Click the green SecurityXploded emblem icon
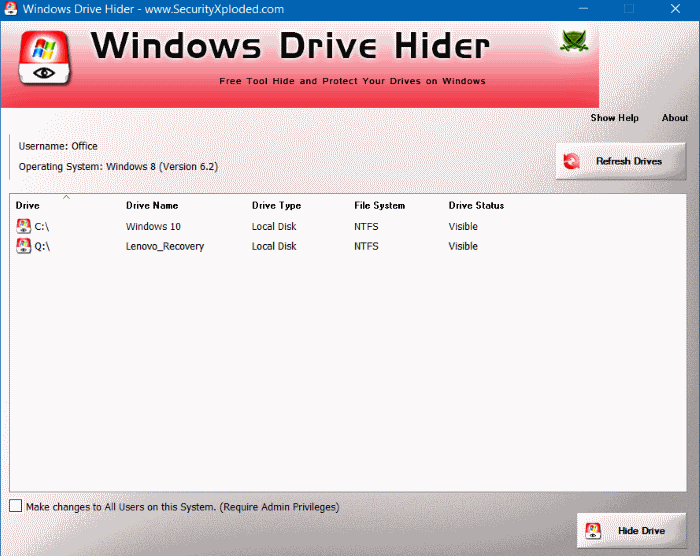This screenshot has width=700, height=556. click(575, 42)
